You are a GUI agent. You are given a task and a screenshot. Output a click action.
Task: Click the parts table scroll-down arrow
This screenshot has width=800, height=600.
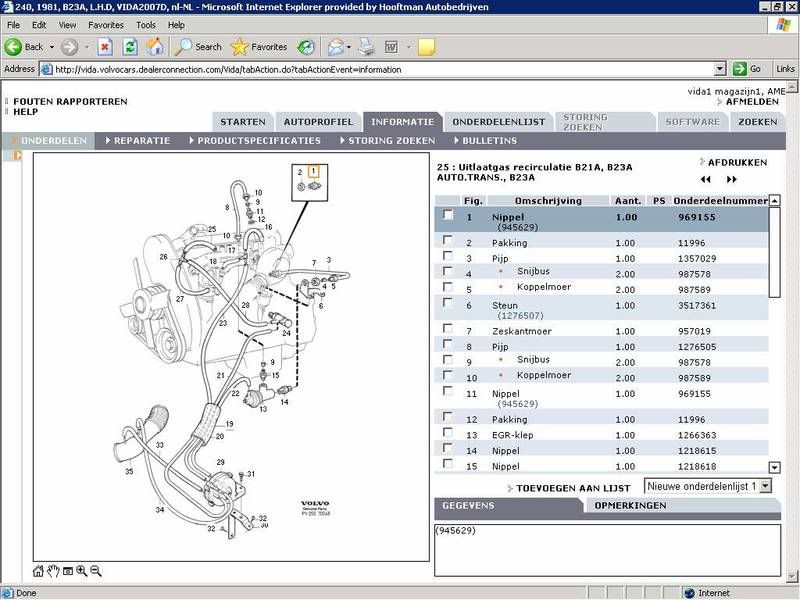774,467
